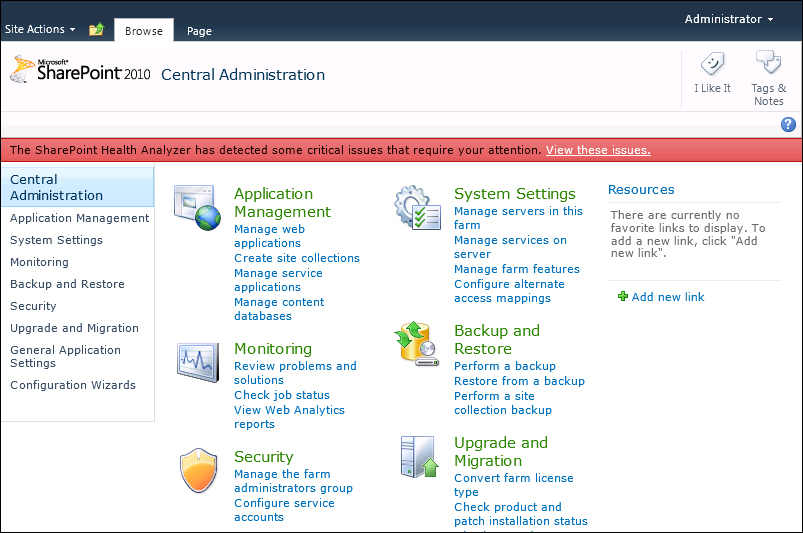Click the Backup and Restore database icon

click(x=417, y=344)
